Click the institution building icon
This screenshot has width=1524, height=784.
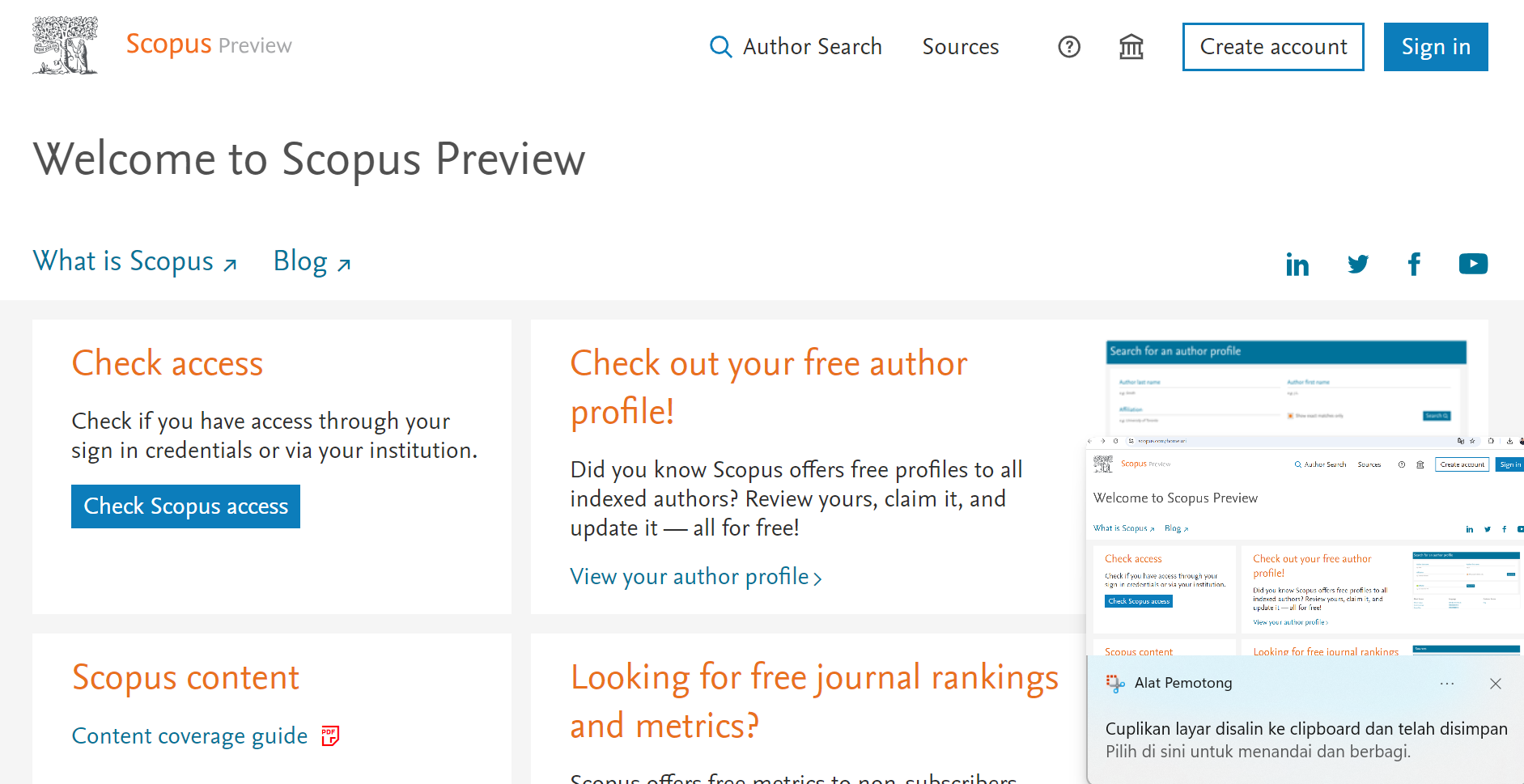[x=1131, y=47]
